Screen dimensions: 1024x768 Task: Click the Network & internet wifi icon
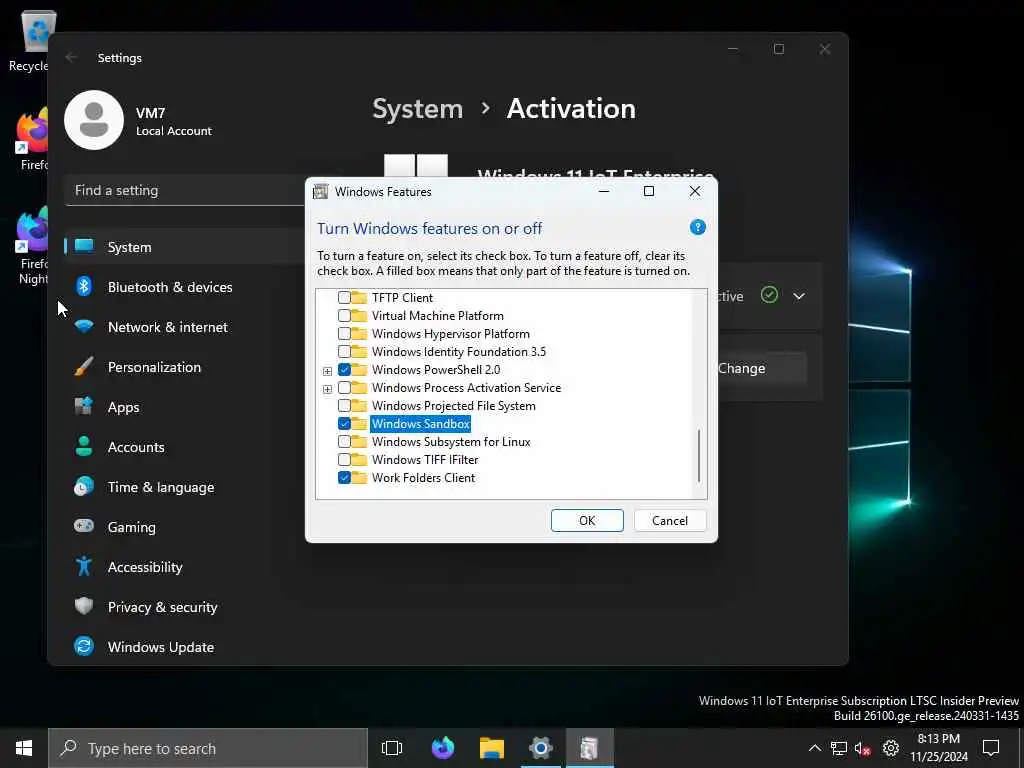[x=84, y=327]
